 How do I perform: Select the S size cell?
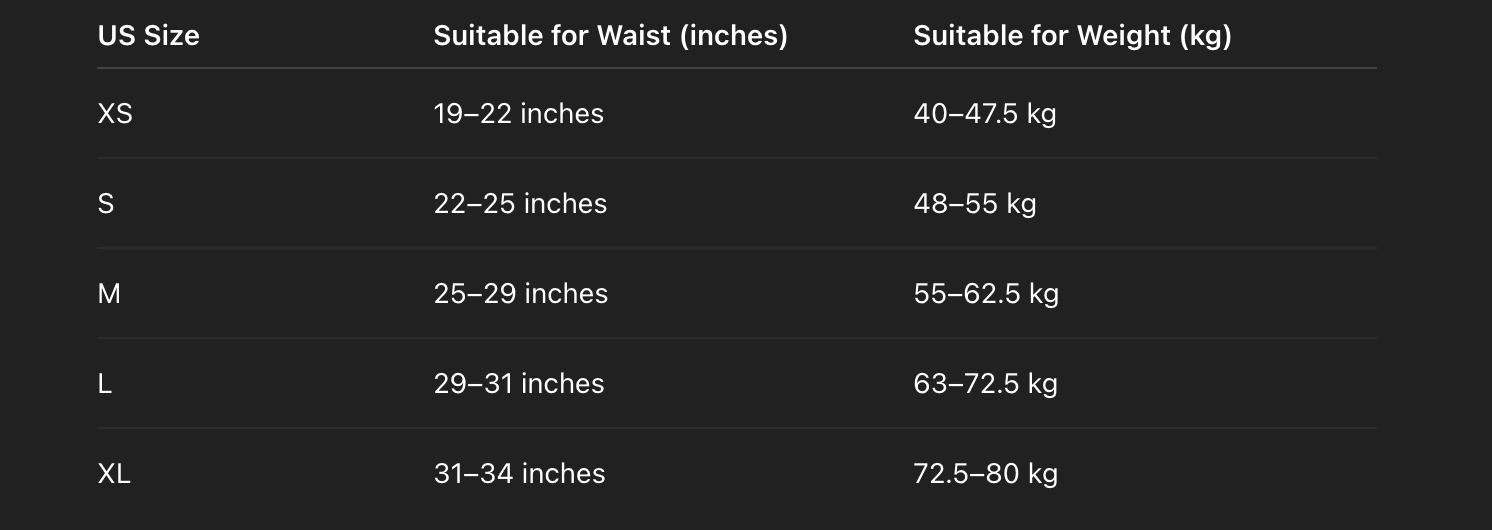[x=106, y=204]
